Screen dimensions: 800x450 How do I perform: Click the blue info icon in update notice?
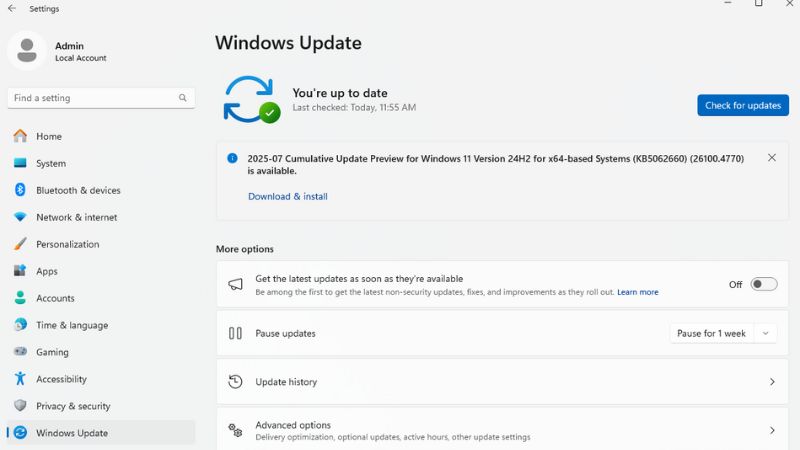(x=232, y=158)
